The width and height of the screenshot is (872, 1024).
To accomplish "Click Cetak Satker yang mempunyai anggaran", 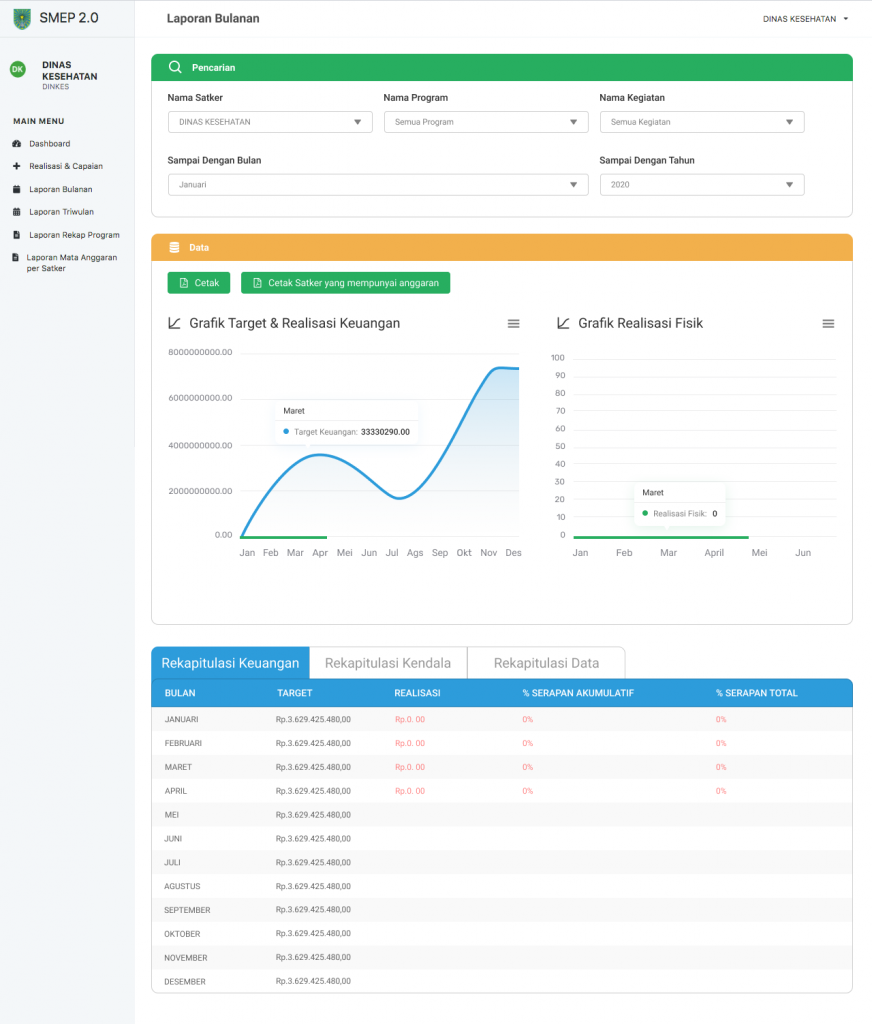I will pyautogui.click(x=344, y=283).
